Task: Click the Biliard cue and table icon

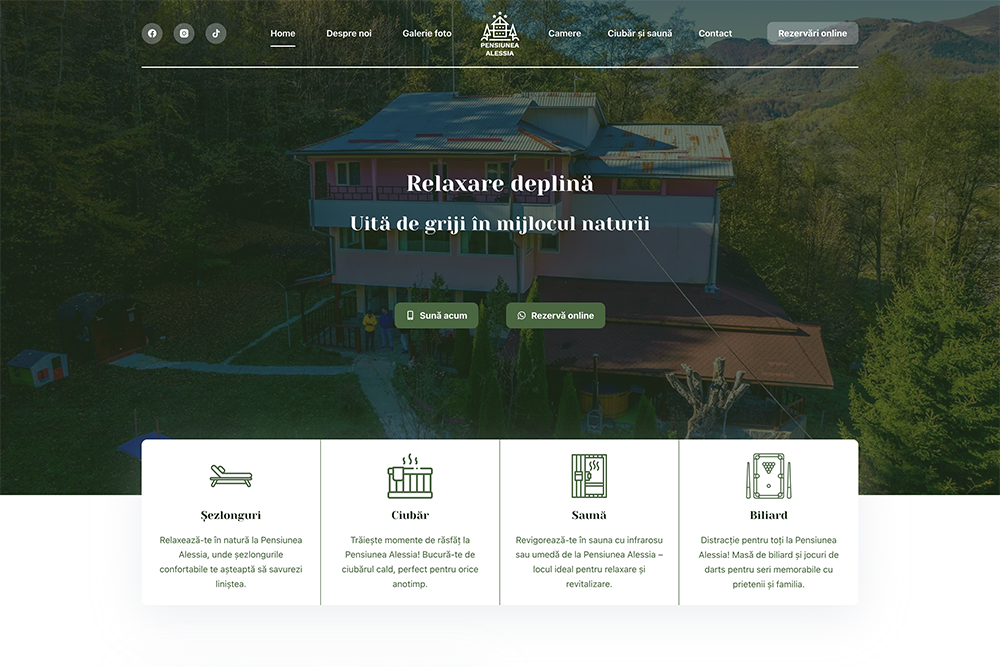Action: tap(768, 476)
